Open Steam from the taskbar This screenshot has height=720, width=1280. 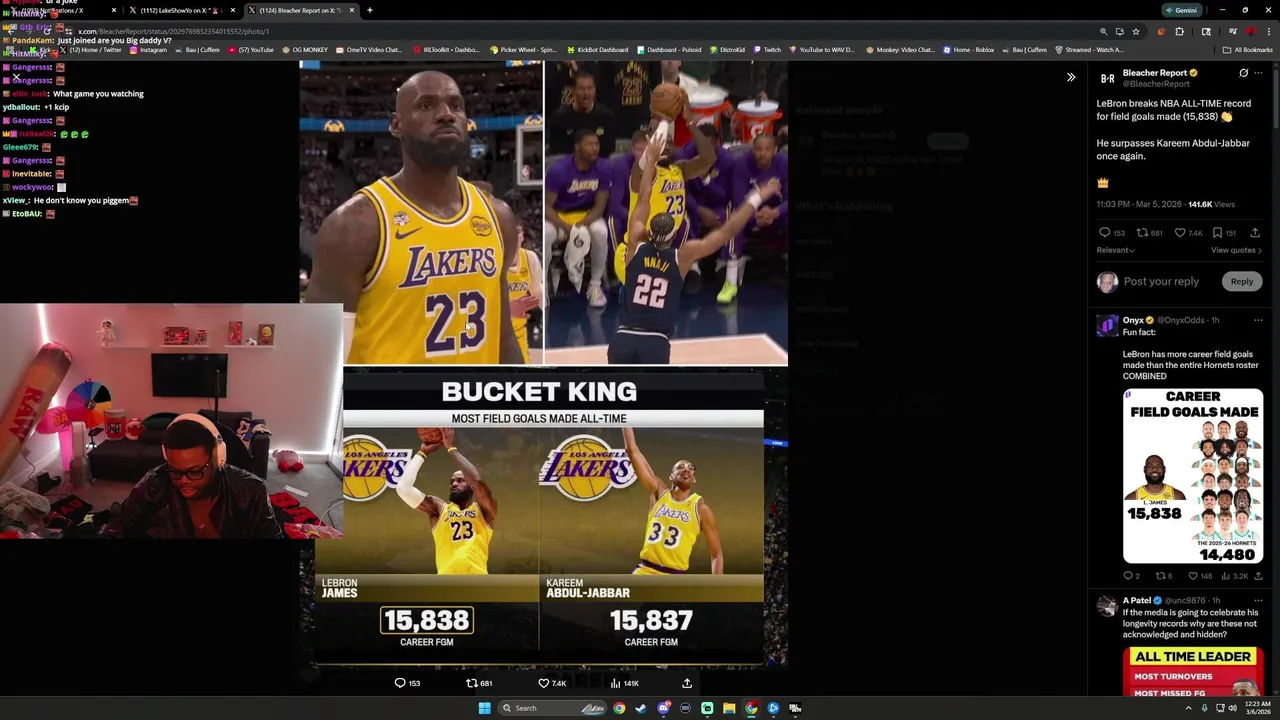(641, 708)
